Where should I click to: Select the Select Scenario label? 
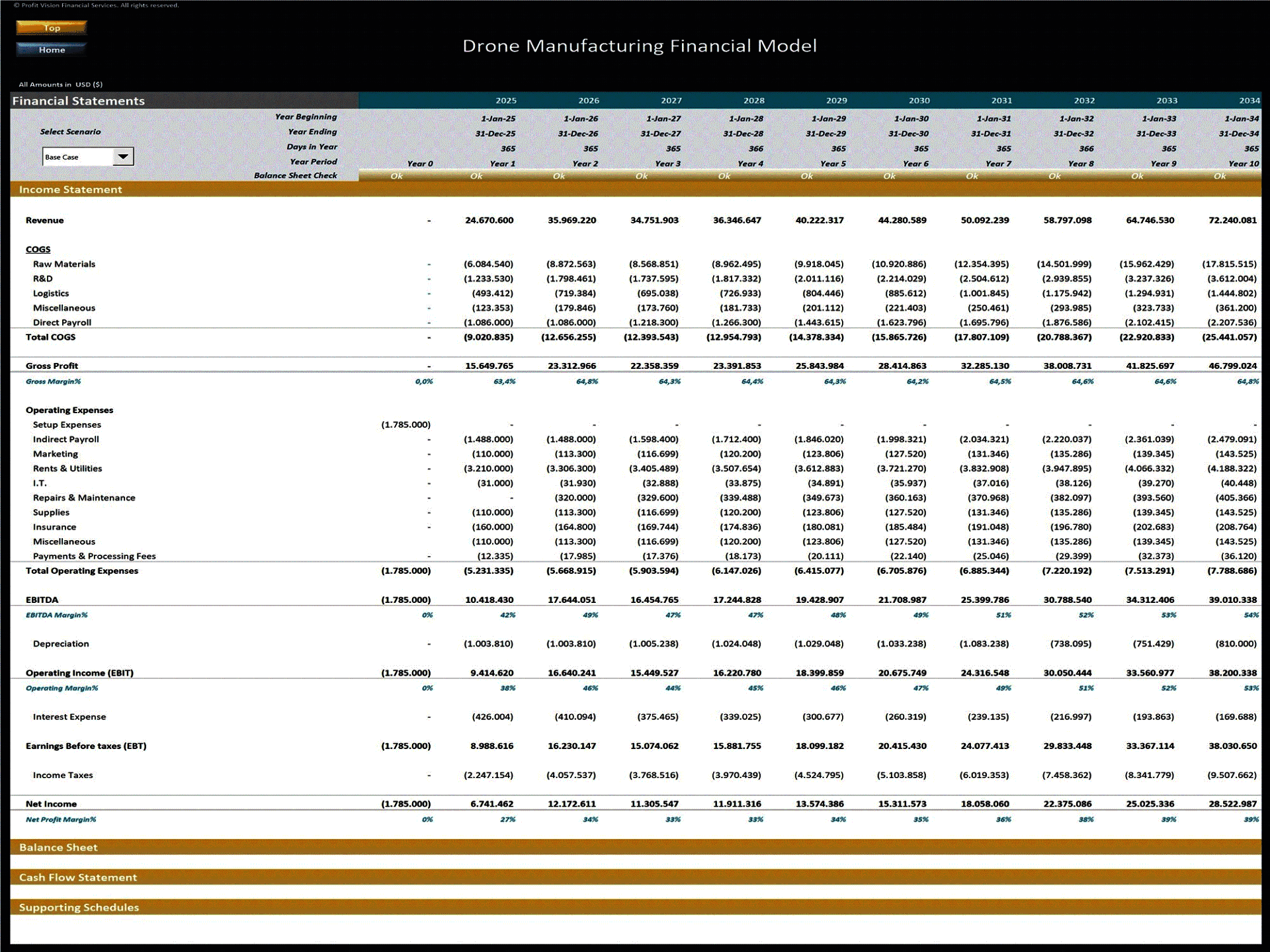coord(71,132)
